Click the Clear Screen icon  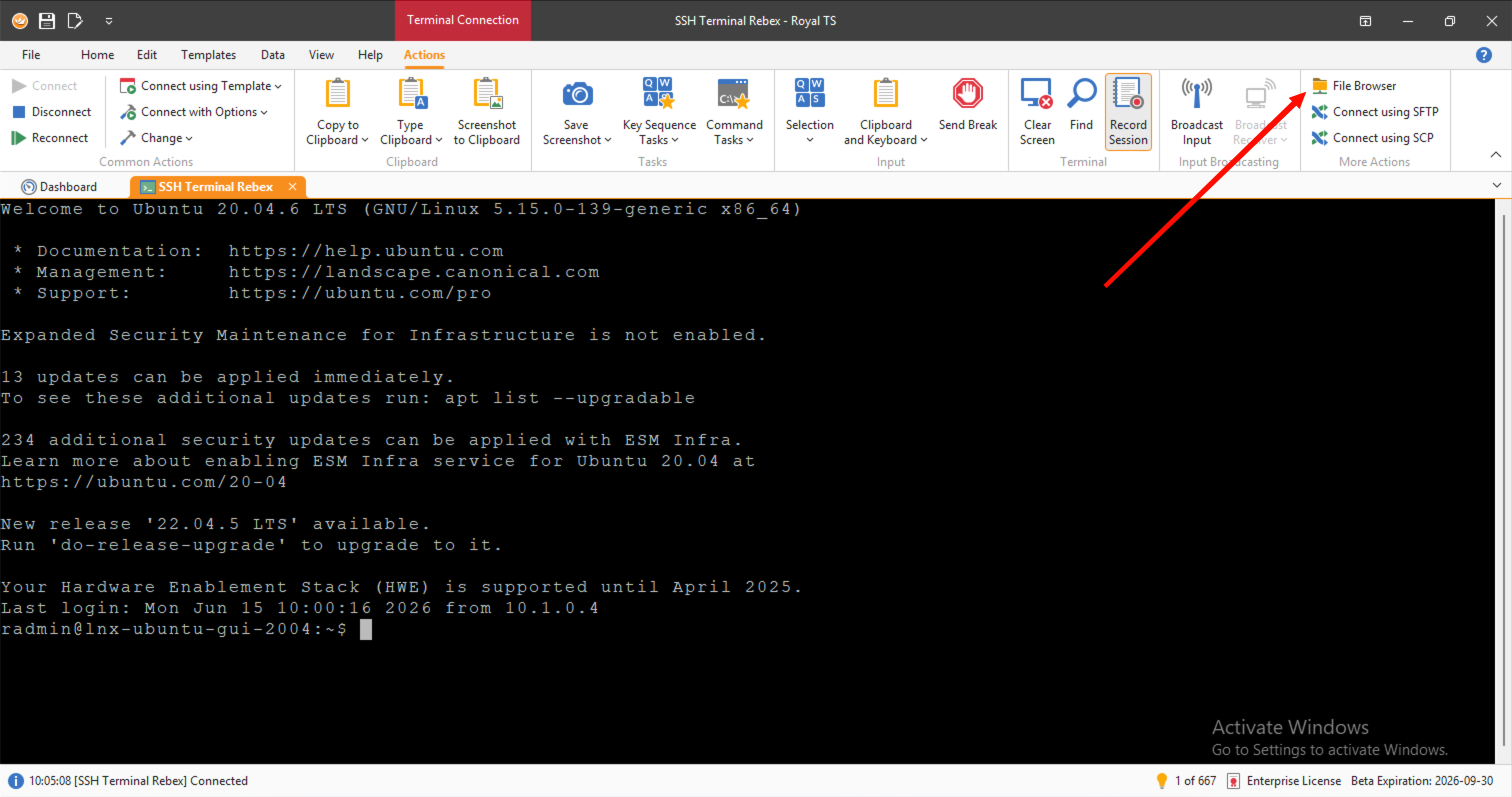click(x=1036, y=93)
